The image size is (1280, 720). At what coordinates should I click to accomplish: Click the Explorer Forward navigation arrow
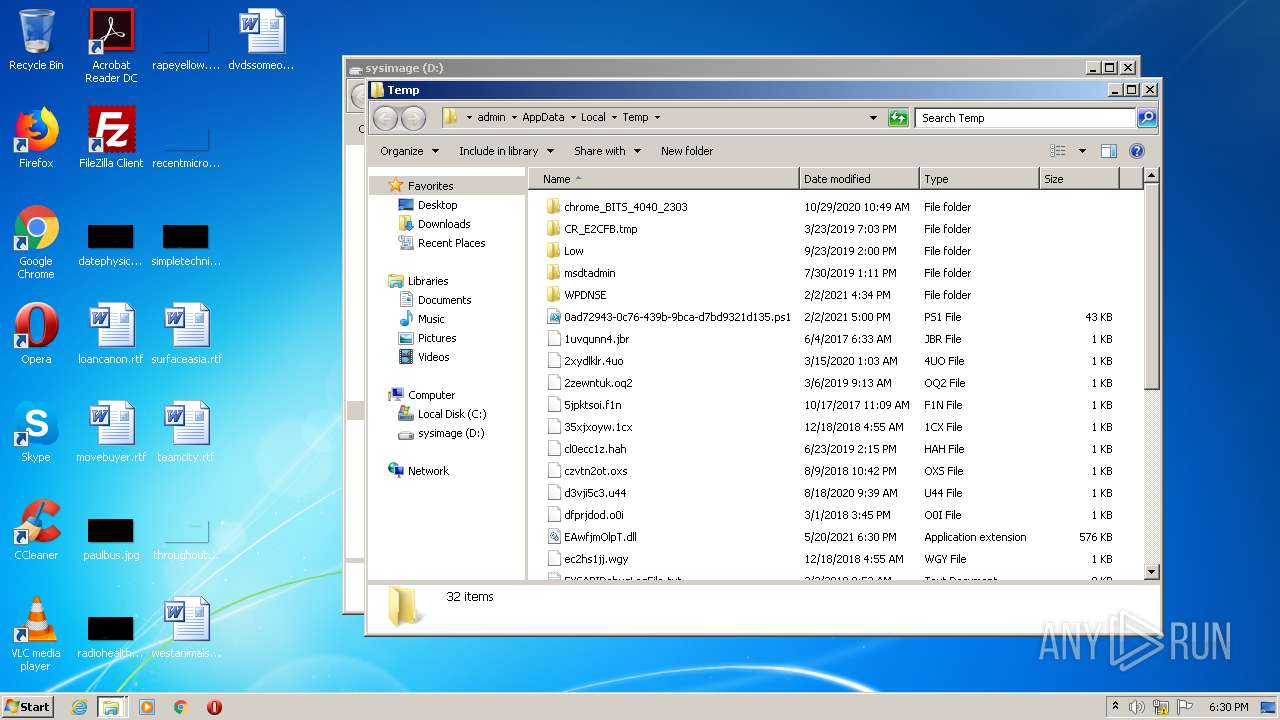tap(413, 118)
